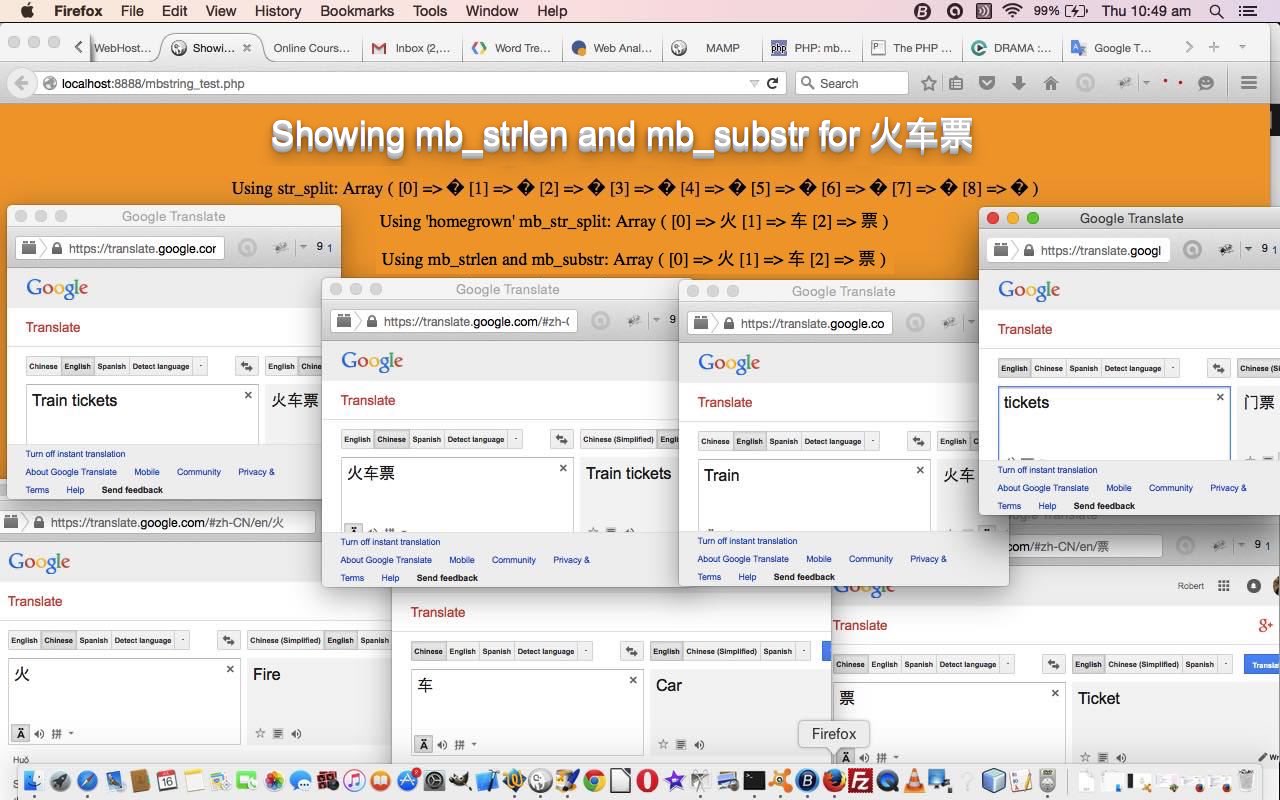Swap languages in the 票 Ticket translate window
The height and width of the screenshot is (800, 1280).
click(x=1055, y=664)
